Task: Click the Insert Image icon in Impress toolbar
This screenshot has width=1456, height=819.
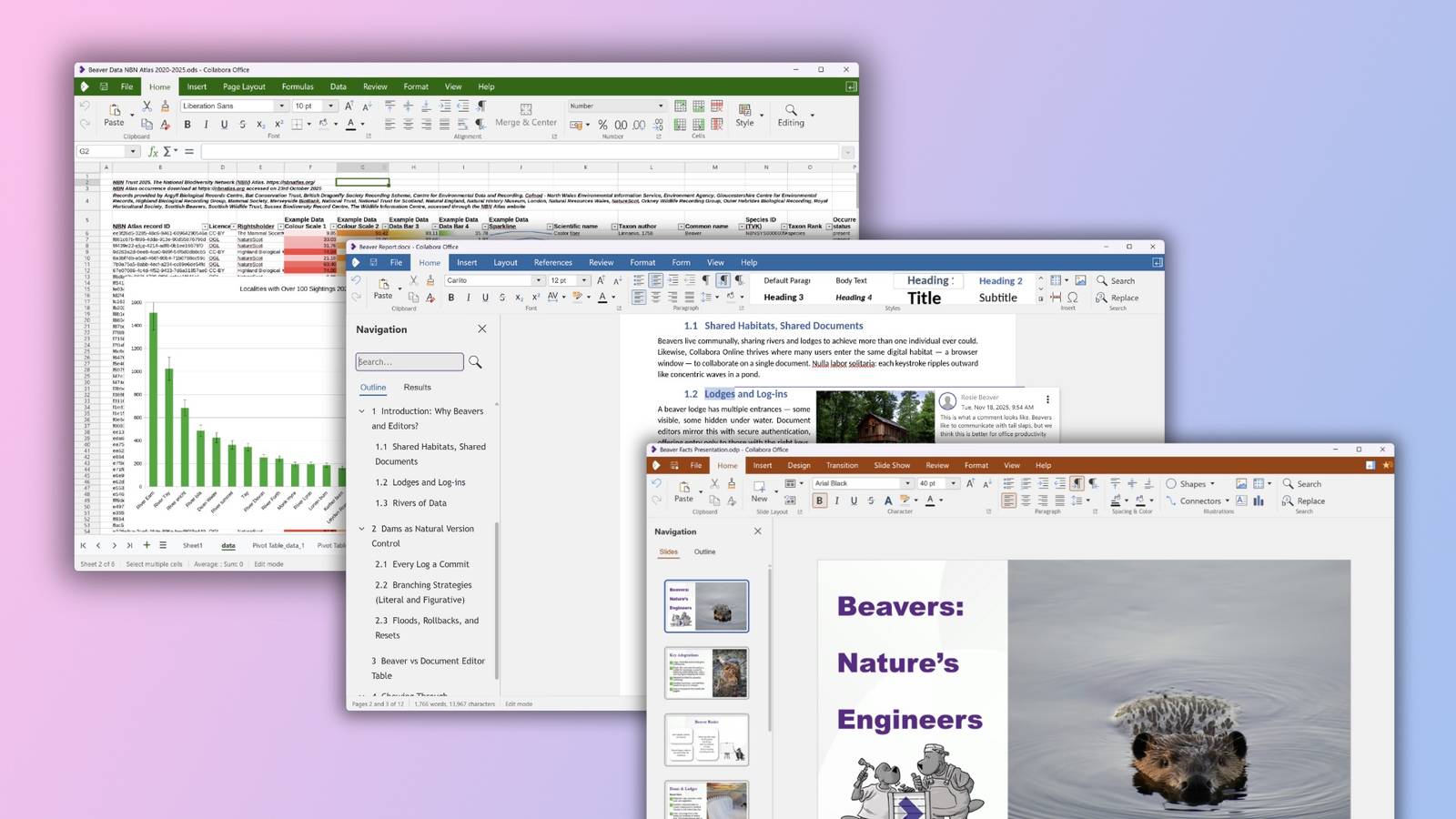Action: point(1239,482)
